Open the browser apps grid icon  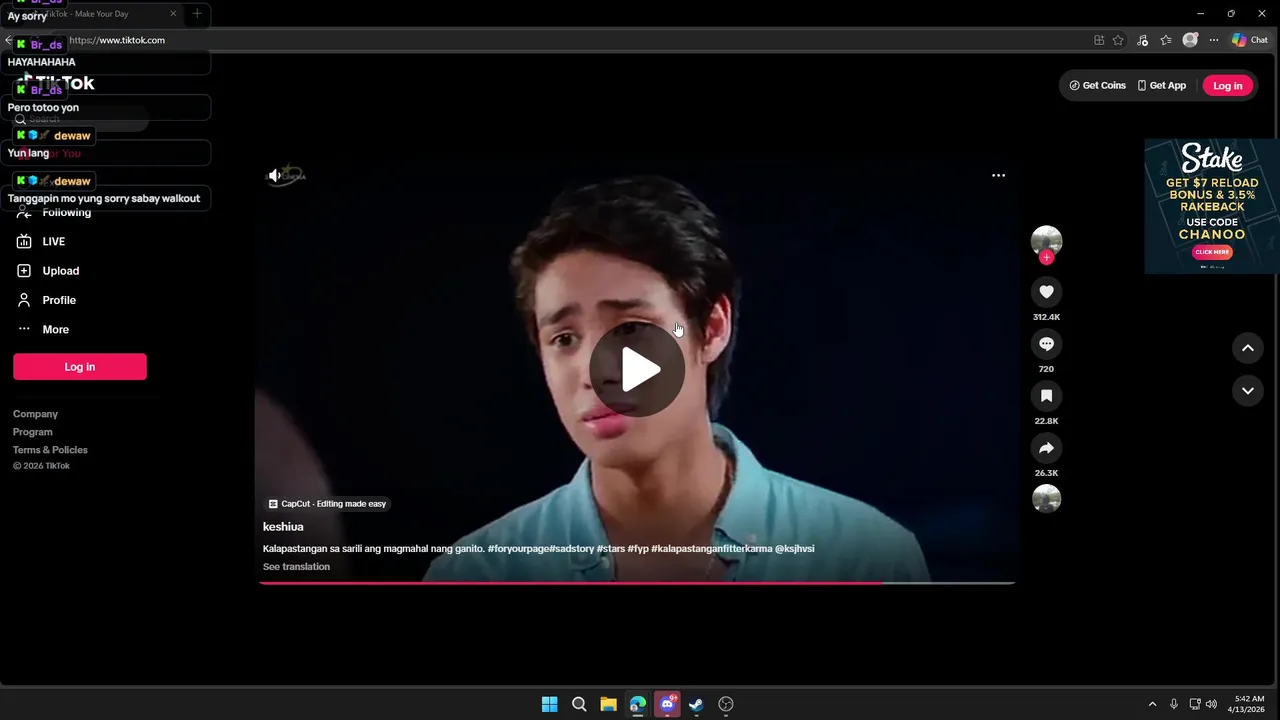[1099, 40]
